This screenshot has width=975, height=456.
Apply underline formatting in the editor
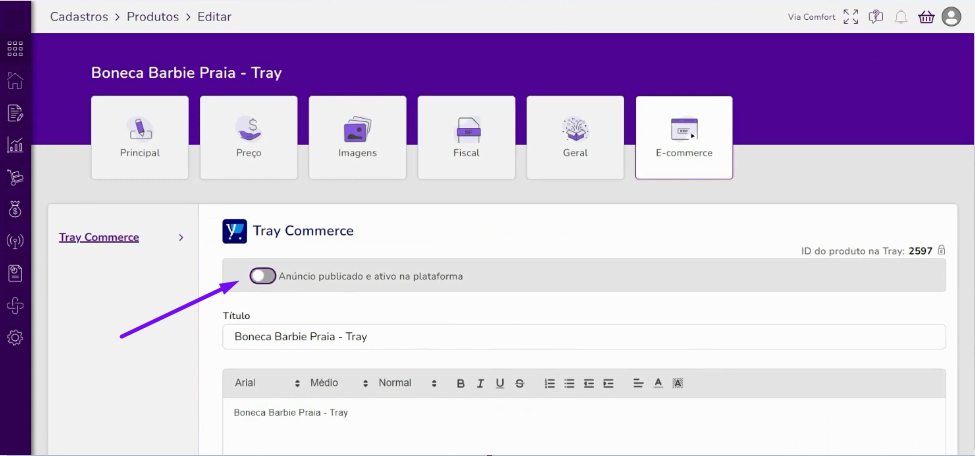500,383
